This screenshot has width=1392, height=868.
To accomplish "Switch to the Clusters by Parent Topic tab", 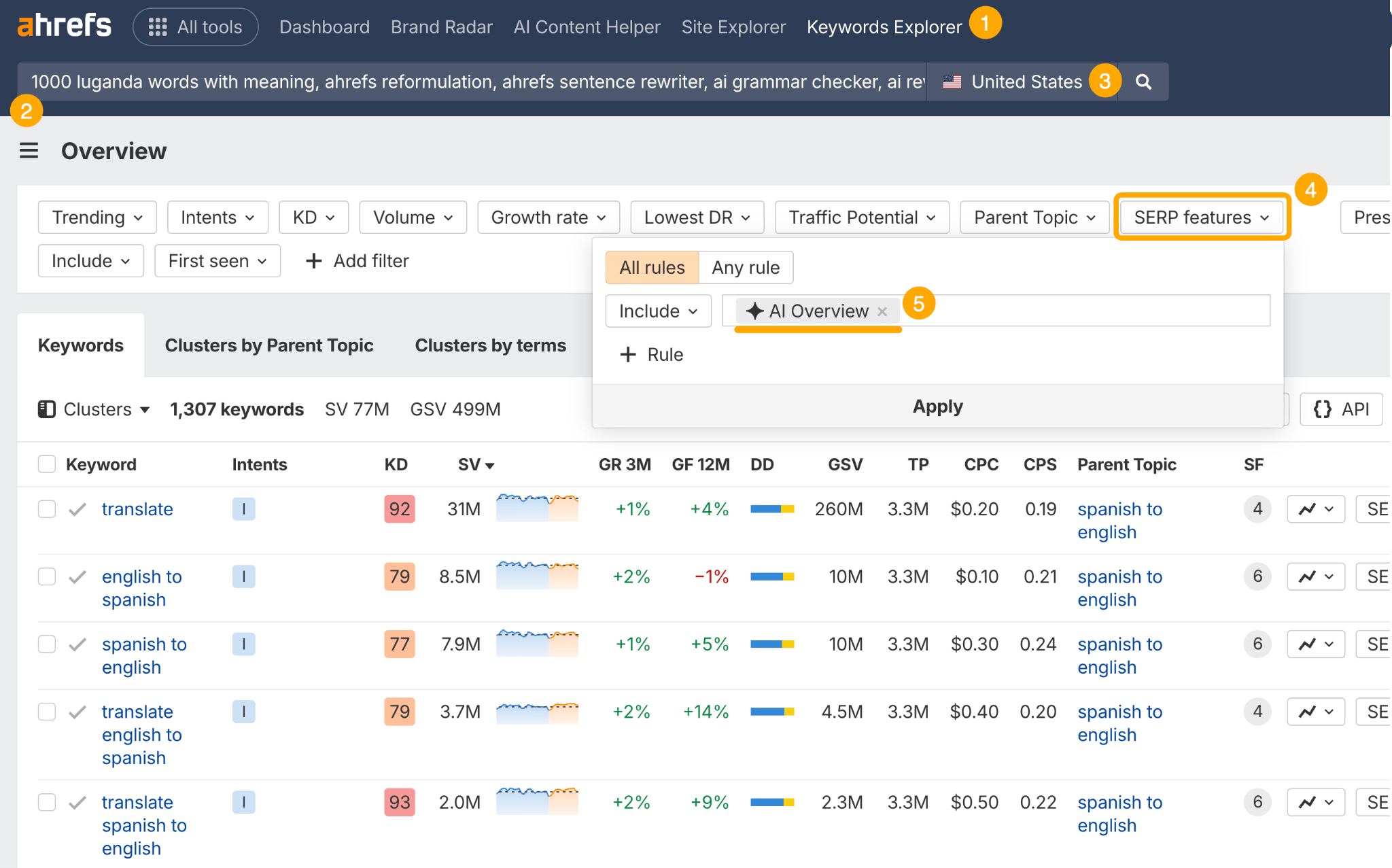I will coord(268,345).
